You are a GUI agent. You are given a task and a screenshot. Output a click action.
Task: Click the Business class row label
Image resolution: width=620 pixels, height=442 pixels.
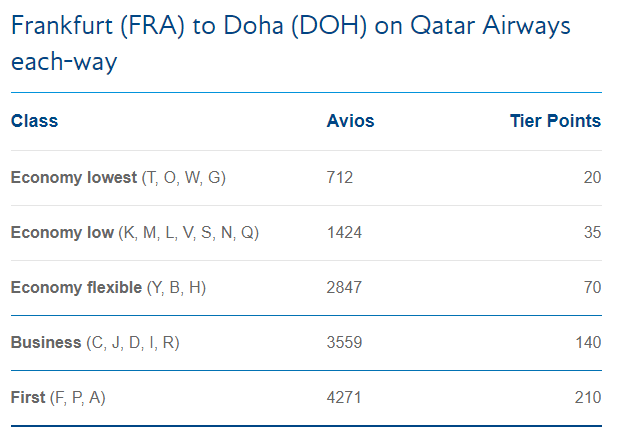tap(46, 343)
